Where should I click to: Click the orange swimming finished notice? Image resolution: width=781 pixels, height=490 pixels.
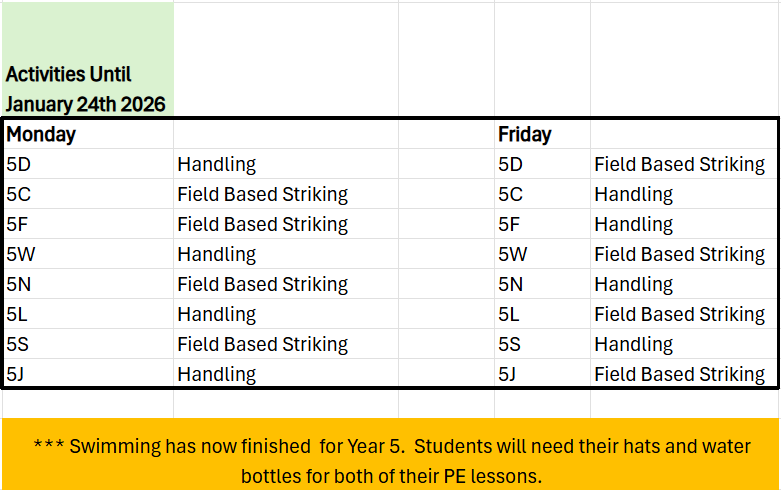[x=390, y=459]
